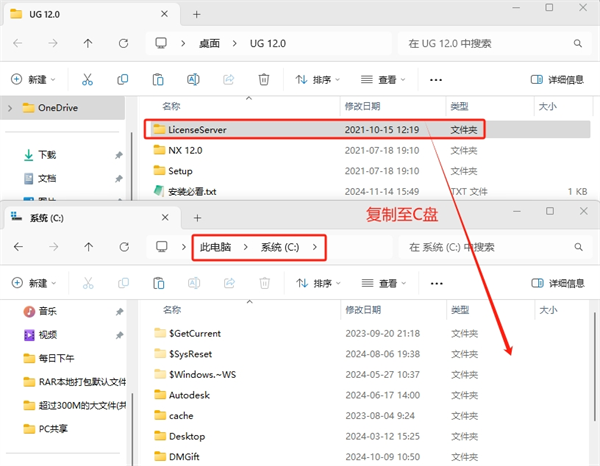Click the Paste icon in top toolbar

[158, 80]
